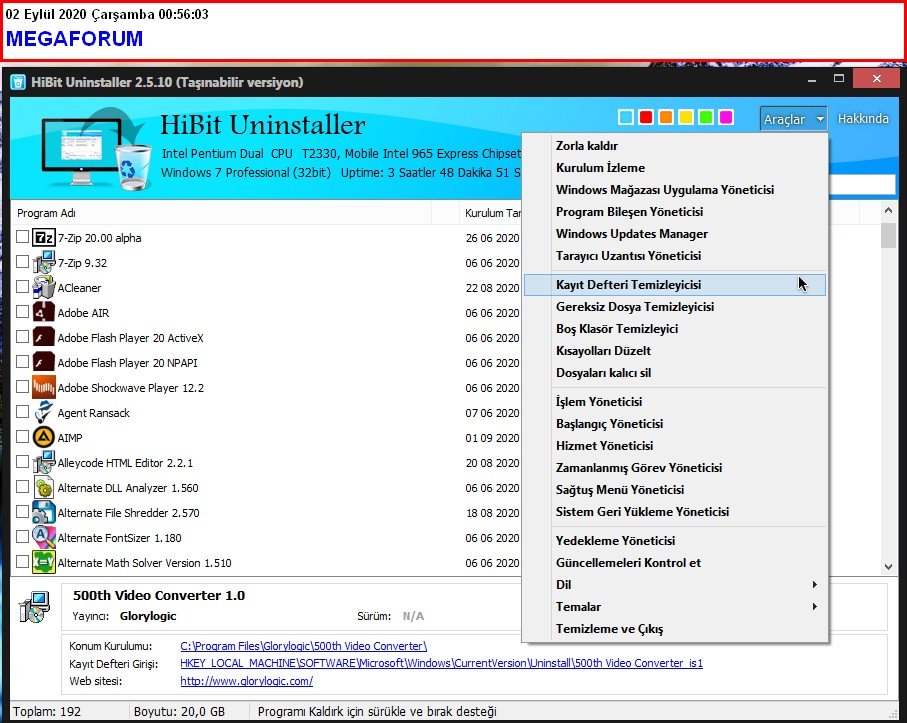The image size is (907, 723).
Task: Click the Agent Ransack program icon
Action: point(43,413)
